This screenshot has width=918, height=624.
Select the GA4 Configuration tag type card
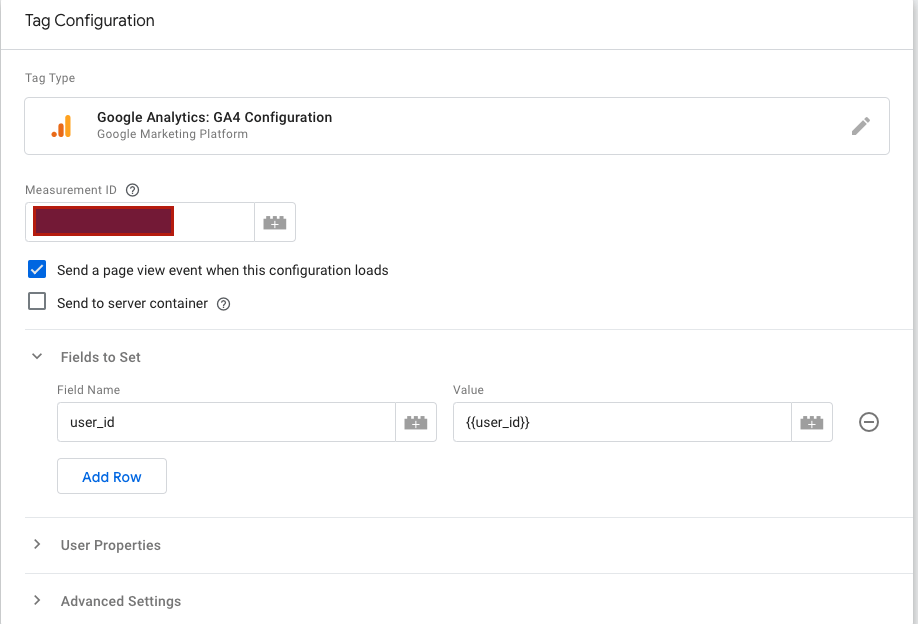pyautogui.click(x=457, y=126)
